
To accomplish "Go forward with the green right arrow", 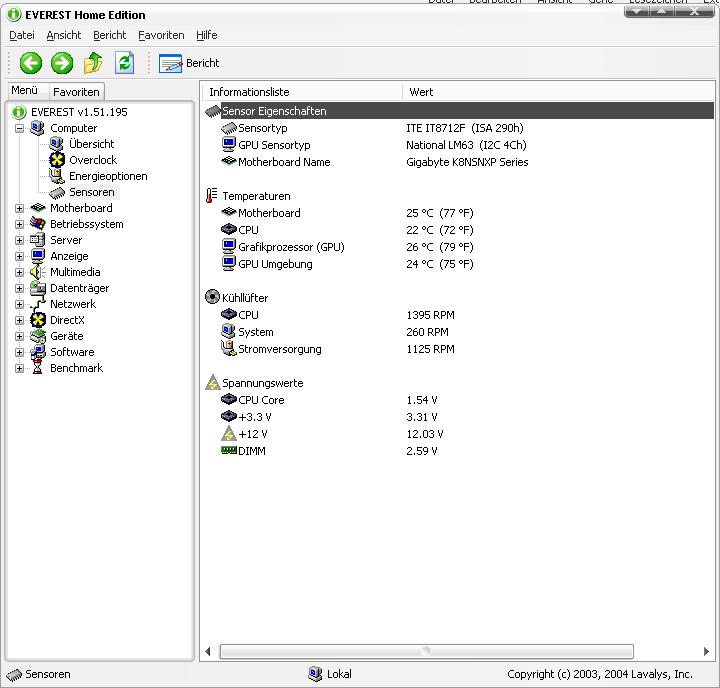I will 62,63.
